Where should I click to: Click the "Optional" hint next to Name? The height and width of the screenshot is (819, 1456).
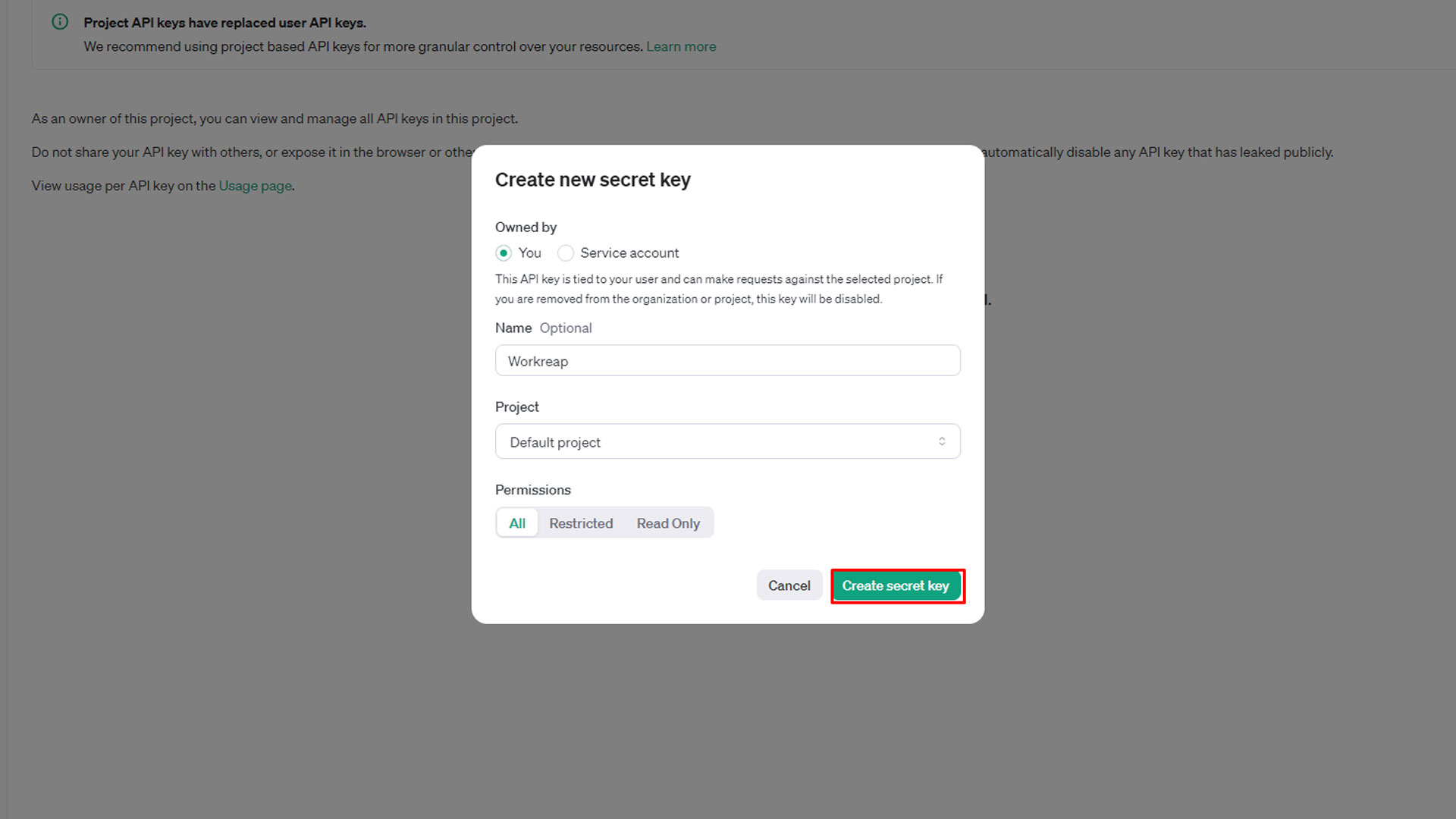[x=566, y=328]
